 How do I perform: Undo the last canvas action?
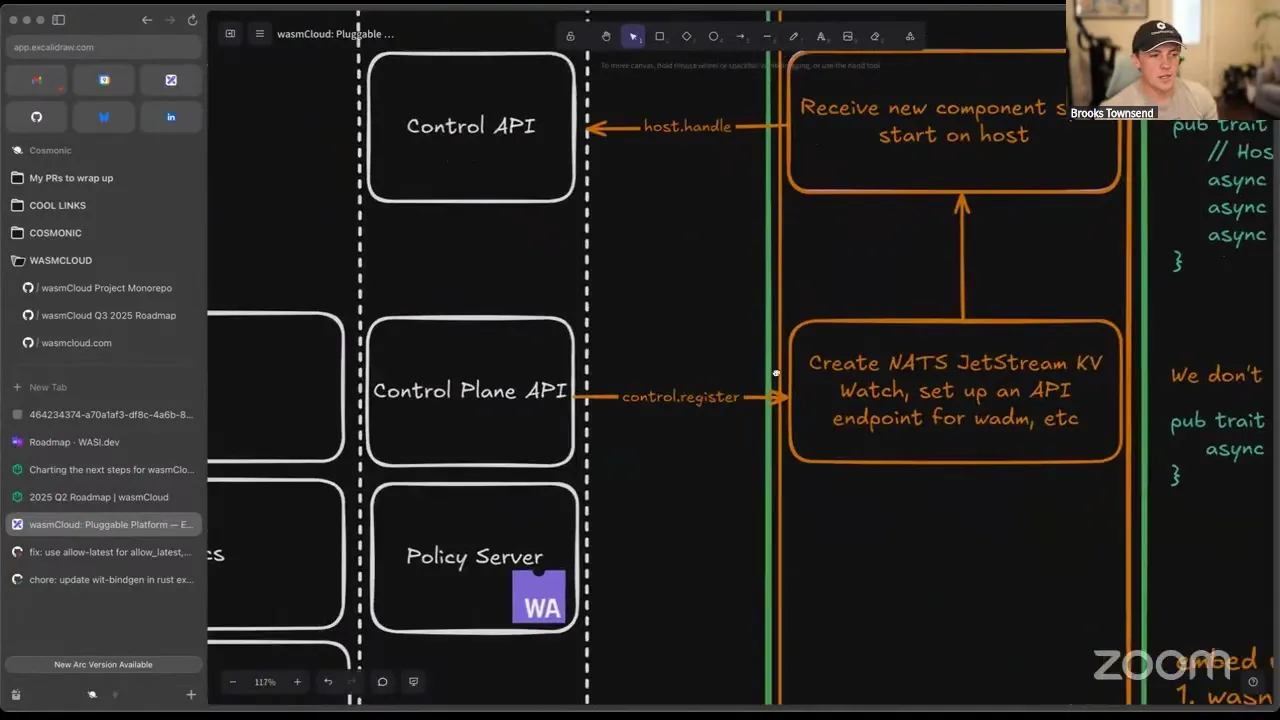(x=328, y=682)
